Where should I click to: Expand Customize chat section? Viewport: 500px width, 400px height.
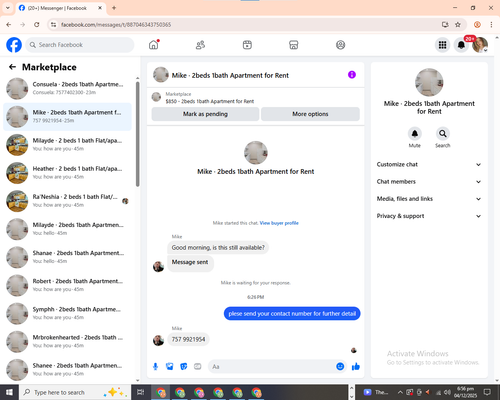coord(429,164)
